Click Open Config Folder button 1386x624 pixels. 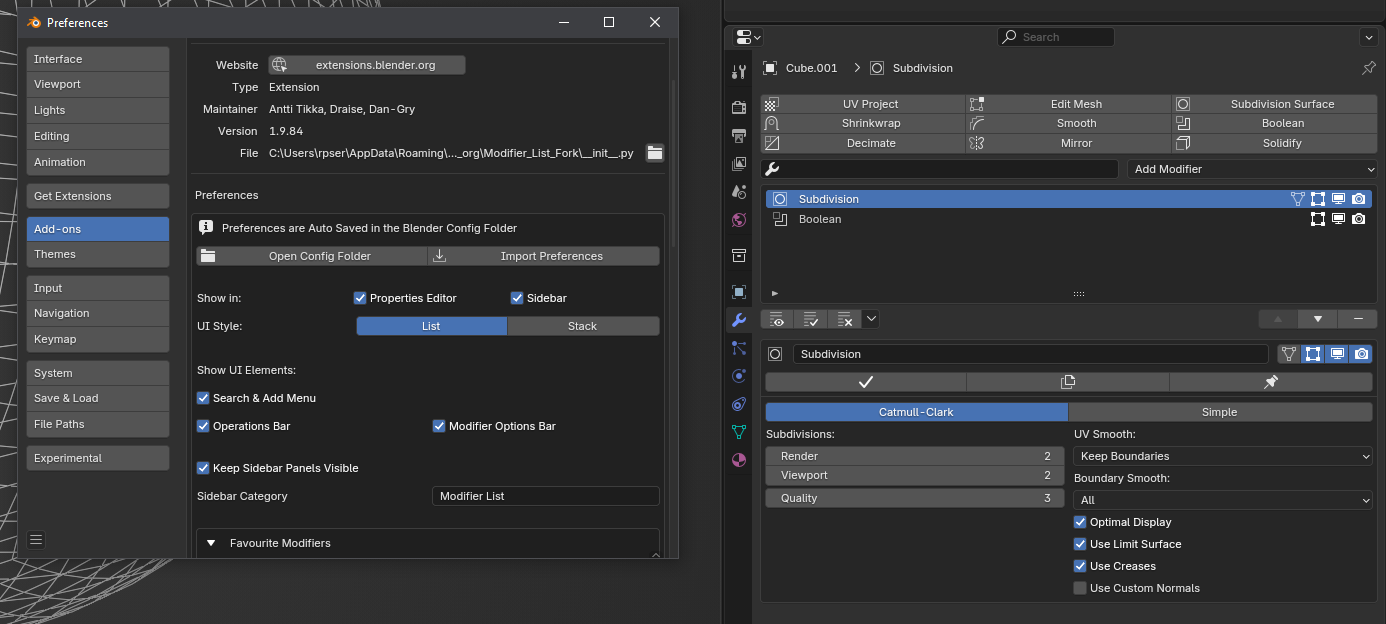(311, 256)
